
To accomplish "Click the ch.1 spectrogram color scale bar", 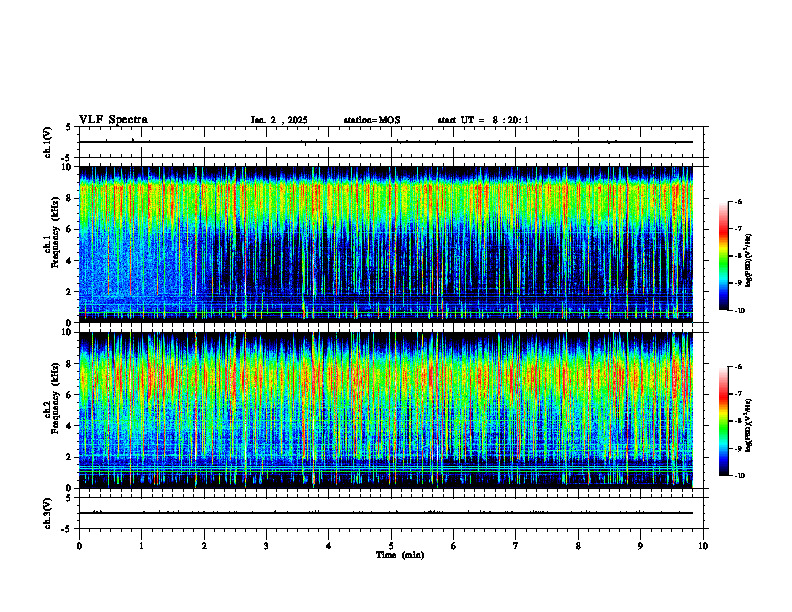I will 724,256.
